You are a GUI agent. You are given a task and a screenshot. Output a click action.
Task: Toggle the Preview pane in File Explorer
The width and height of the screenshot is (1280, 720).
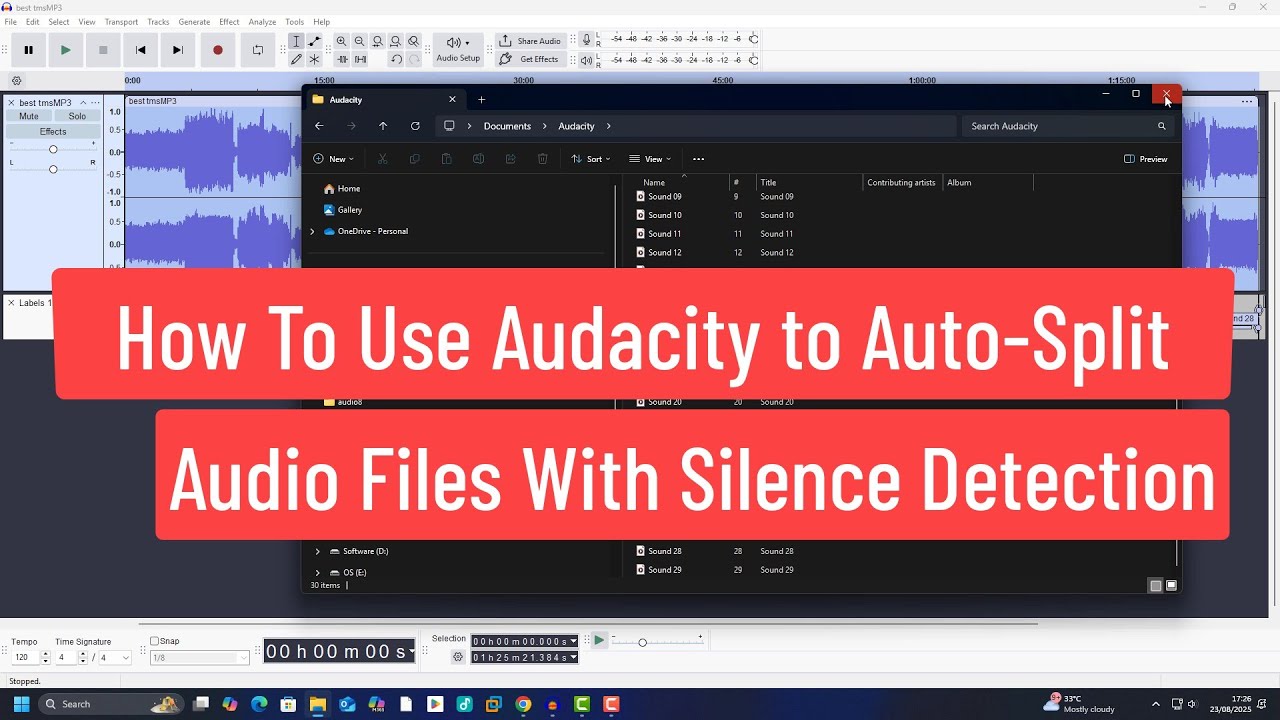tap(1146, 159)
